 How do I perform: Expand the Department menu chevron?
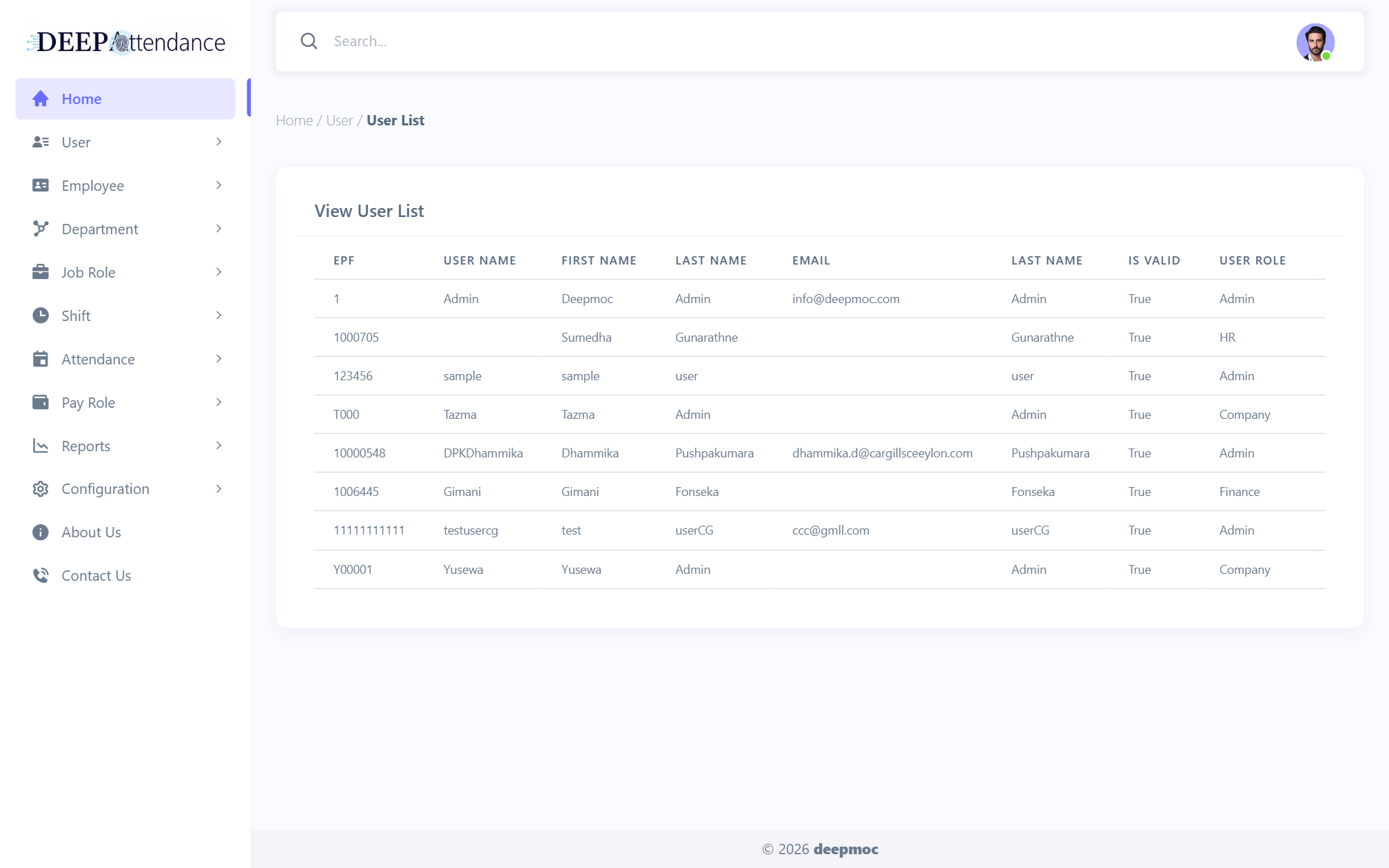[x=218, y=229]
